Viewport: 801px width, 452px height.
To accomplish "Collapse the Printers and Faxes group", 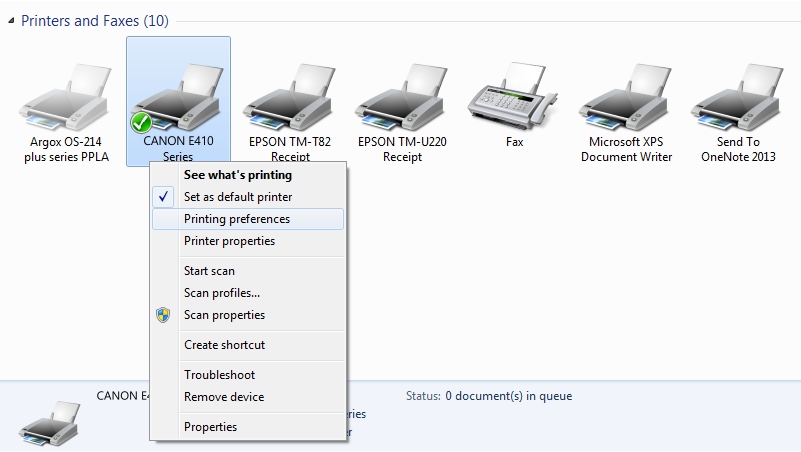I will [12, 21].
